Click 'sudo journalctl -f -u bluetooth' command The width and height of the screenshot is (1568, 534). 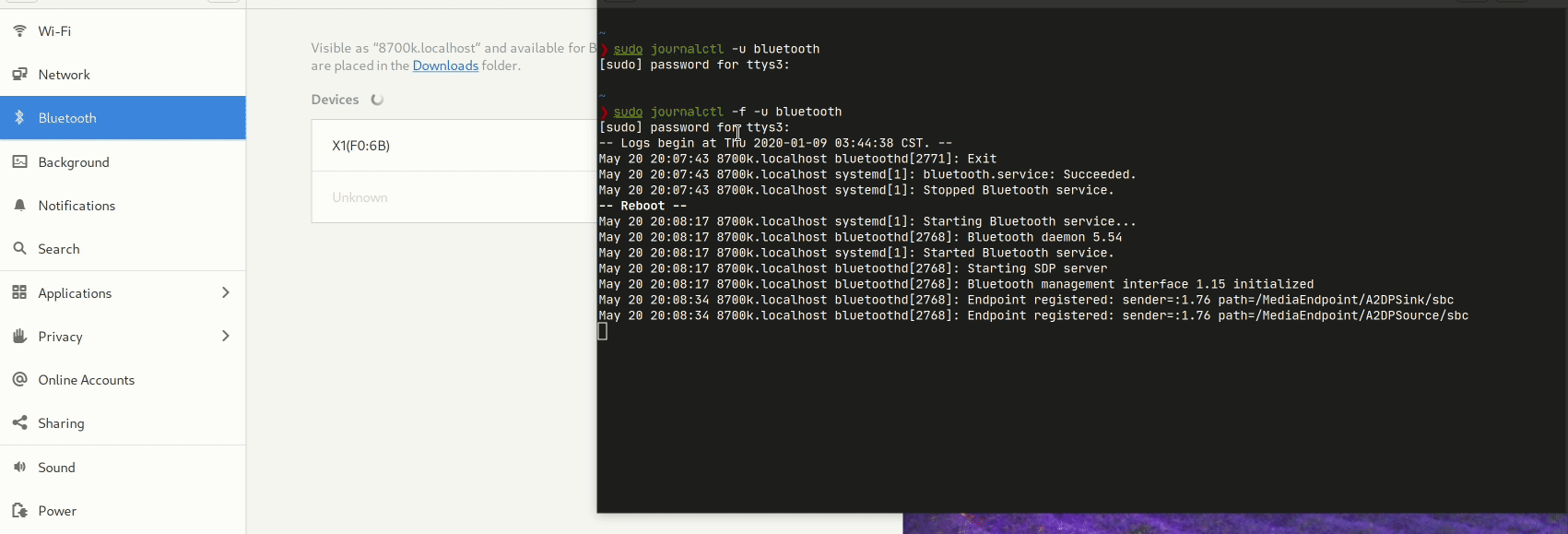pyautogui.click(x=727, y=112)
